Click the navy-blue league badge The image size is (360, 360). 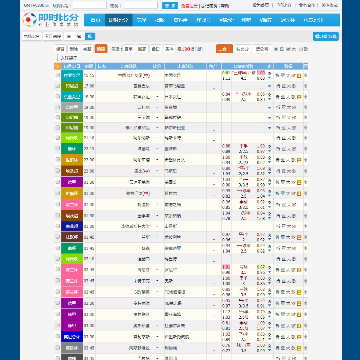pyautogui.click(x=72, y=226)
